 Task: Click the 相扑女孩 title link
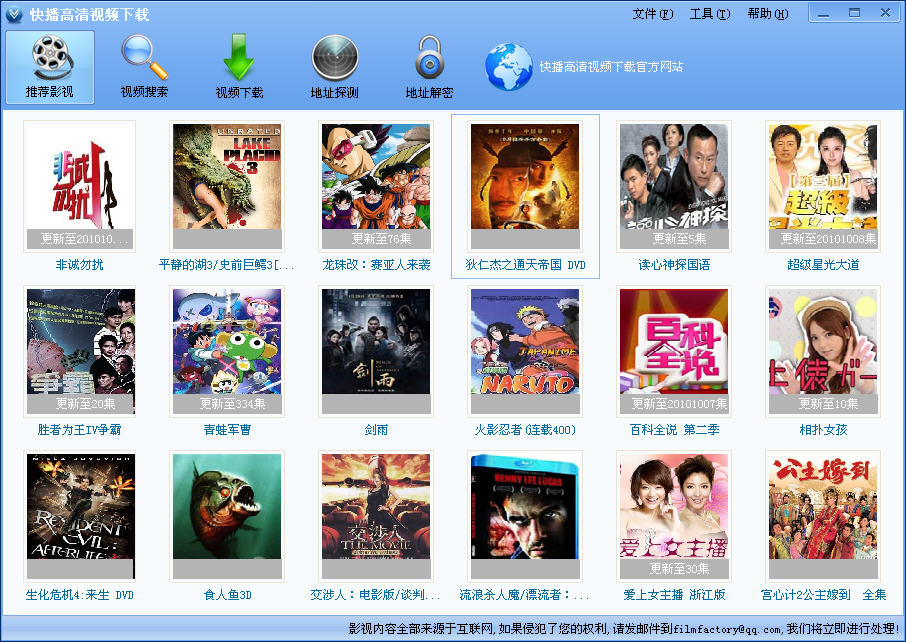(x=823, y=429)
